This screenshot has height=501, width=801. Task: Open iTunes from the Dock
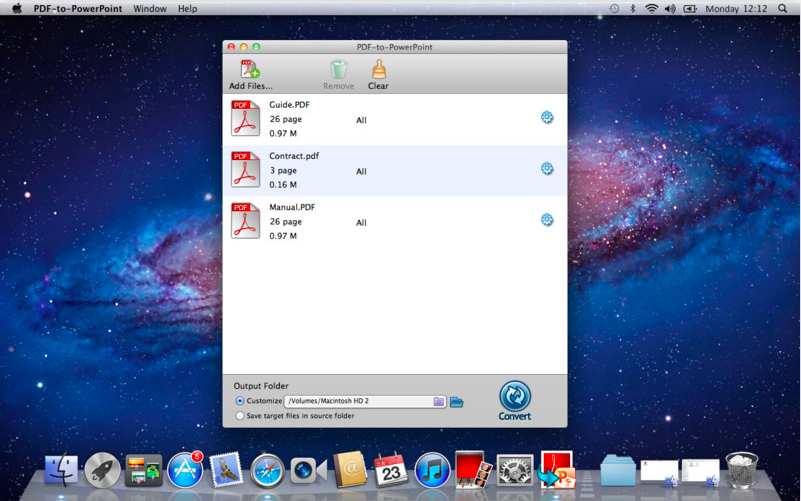pos(432,470)
